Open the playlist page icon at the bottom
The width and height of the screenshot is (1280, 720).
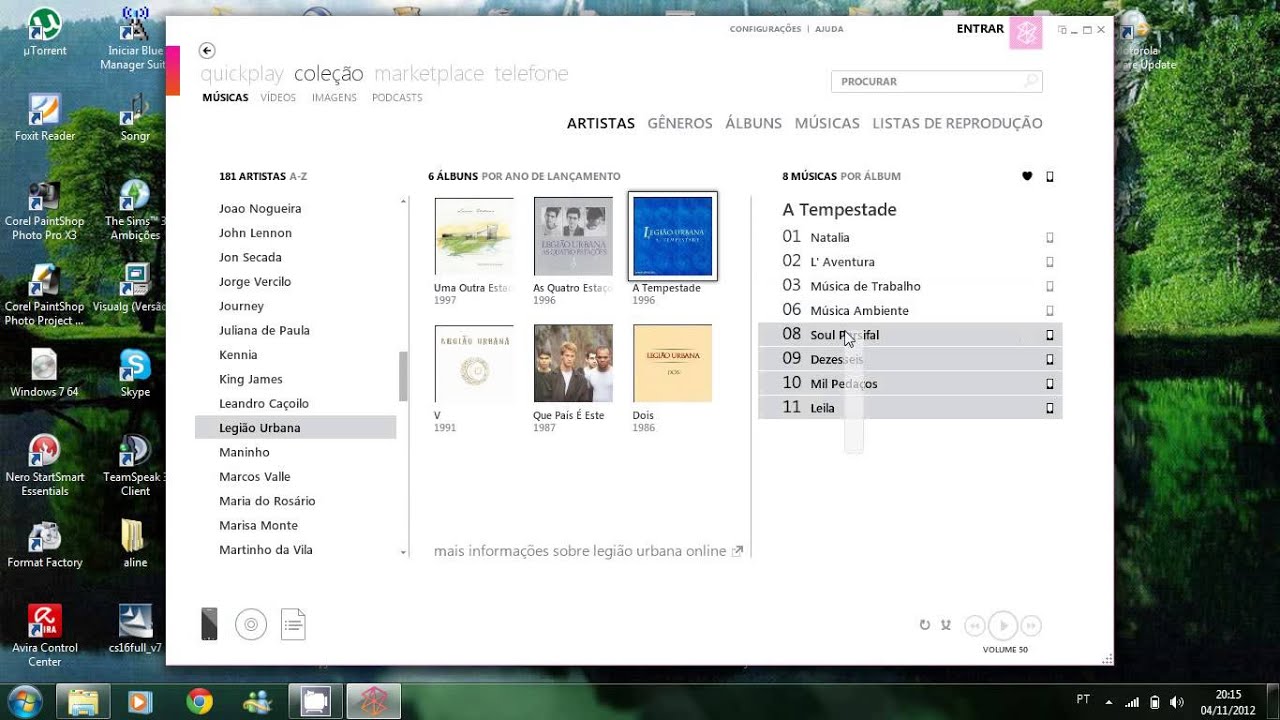click(x=293, y=625)
